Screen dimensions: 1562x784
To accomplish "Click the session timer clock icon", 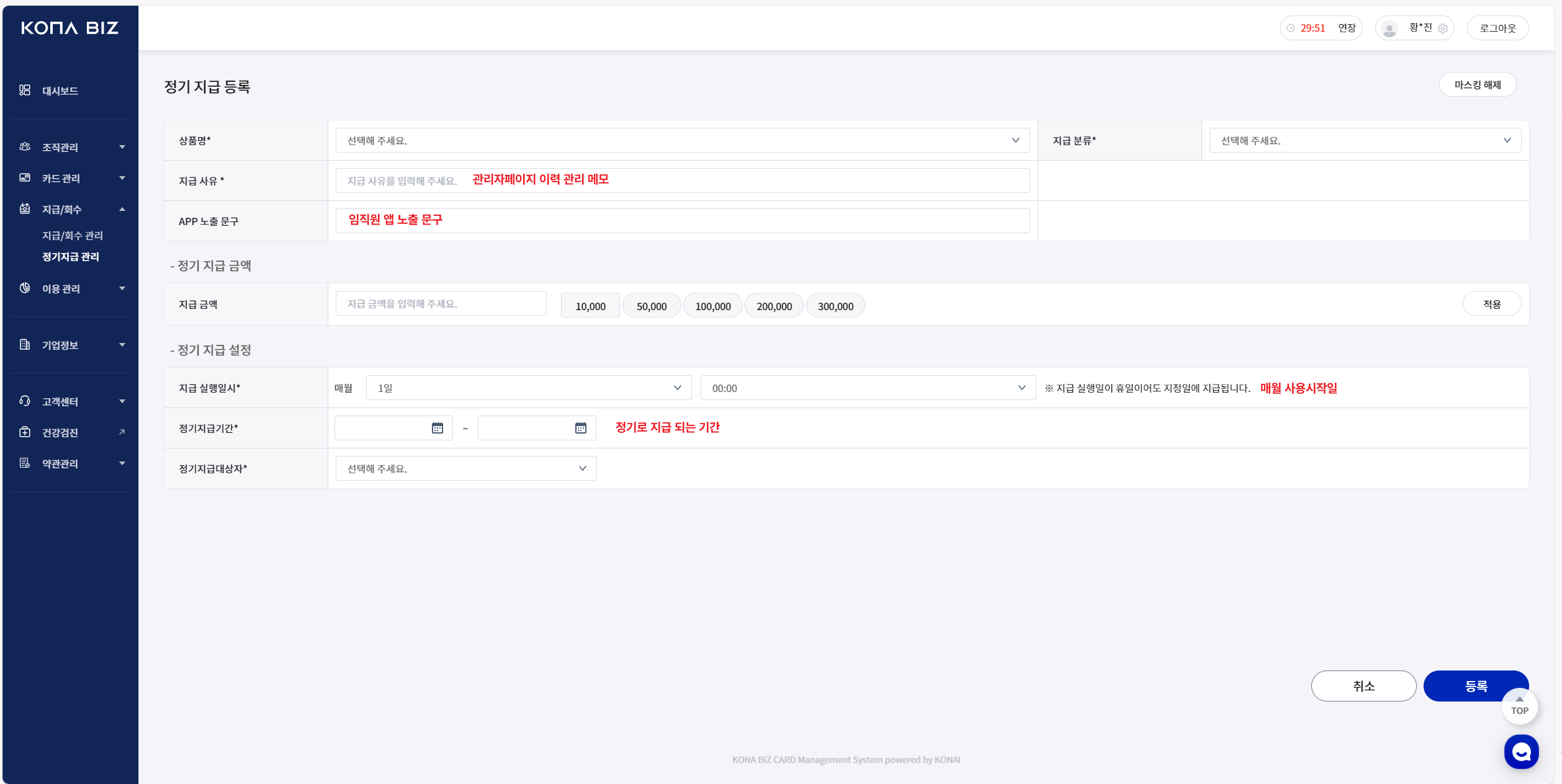I will (1291, 29).
